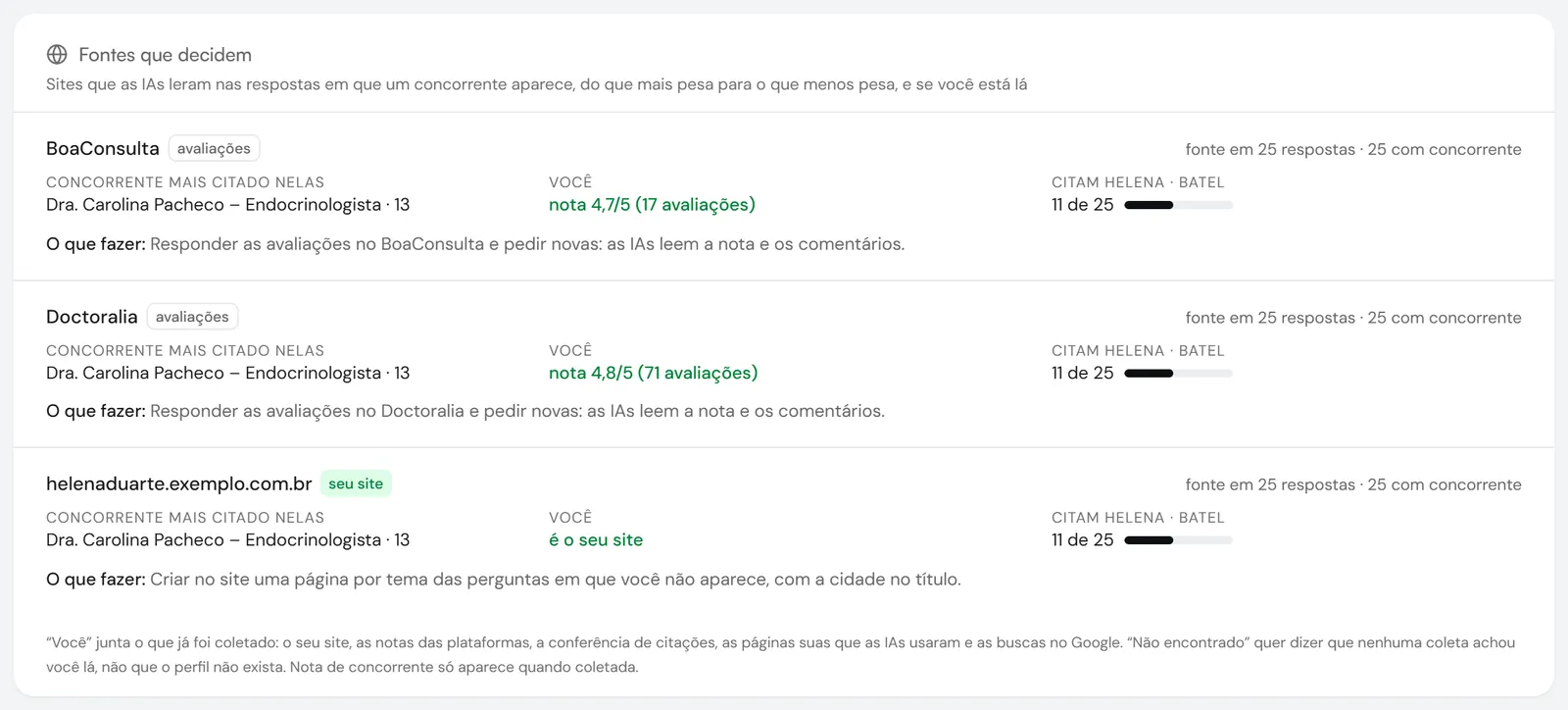The width and height of the screenshot is (1568, 710).
Task: Click the green 'seu site' badge
Action: [x=356, y=483]
